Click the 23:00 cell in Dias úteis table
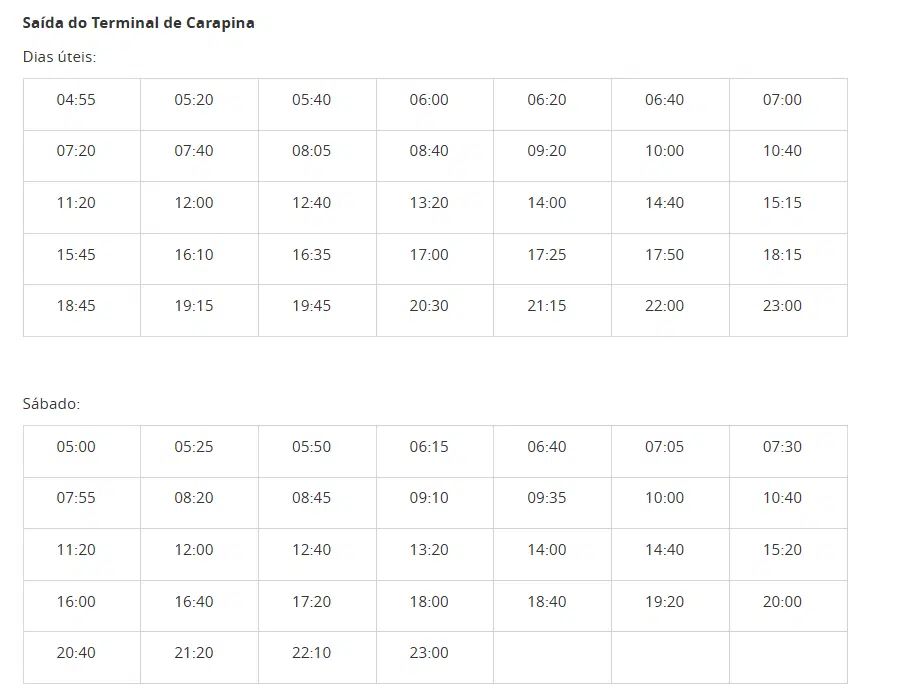907x697 pixels. click(x=782, y=306)
